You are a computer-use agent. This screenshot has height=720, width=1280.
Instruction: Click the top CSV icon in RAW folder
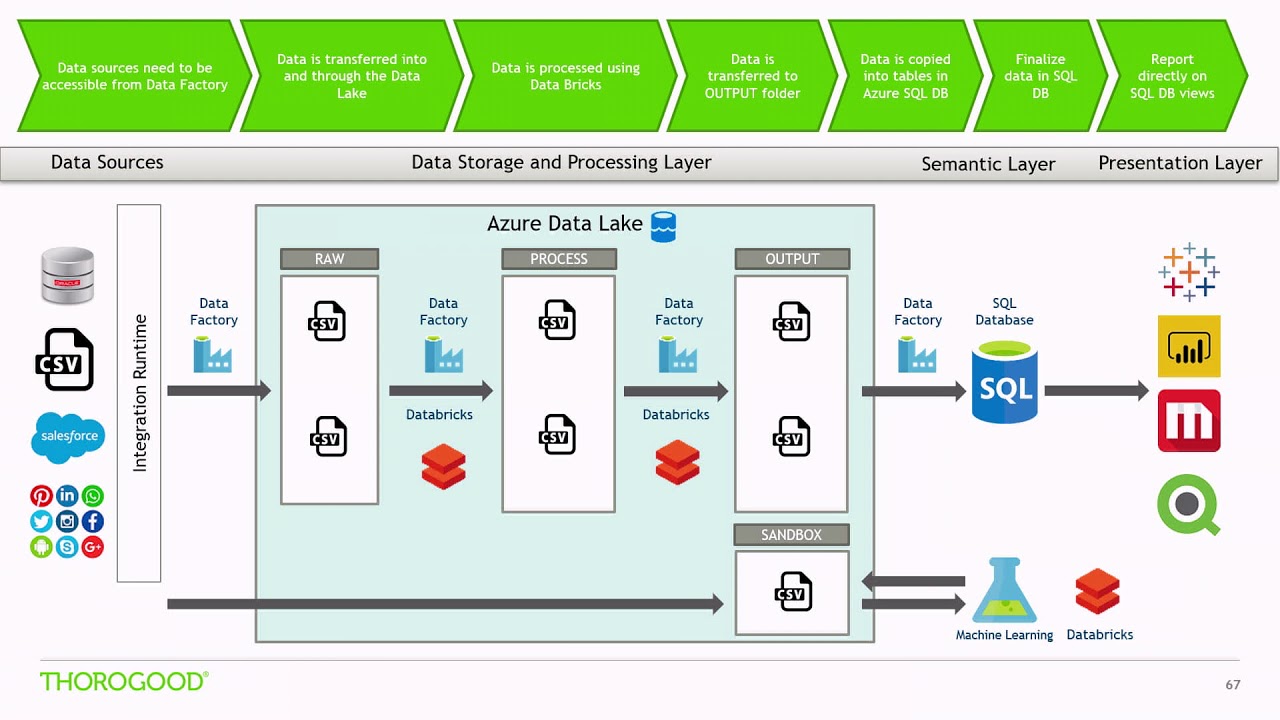(327, 321)
